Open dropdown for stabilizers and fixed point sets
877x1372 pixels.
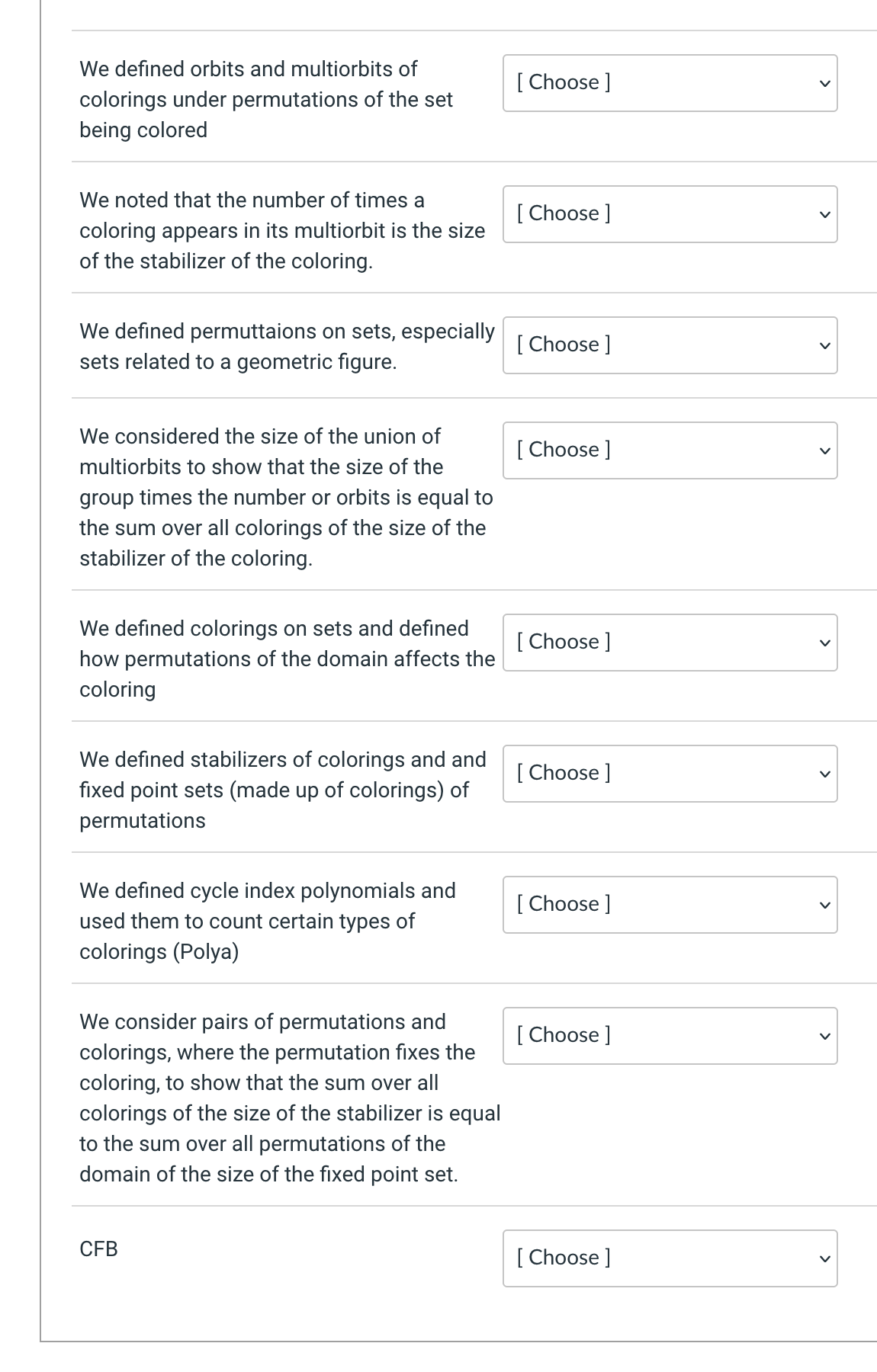pos(670,774)
